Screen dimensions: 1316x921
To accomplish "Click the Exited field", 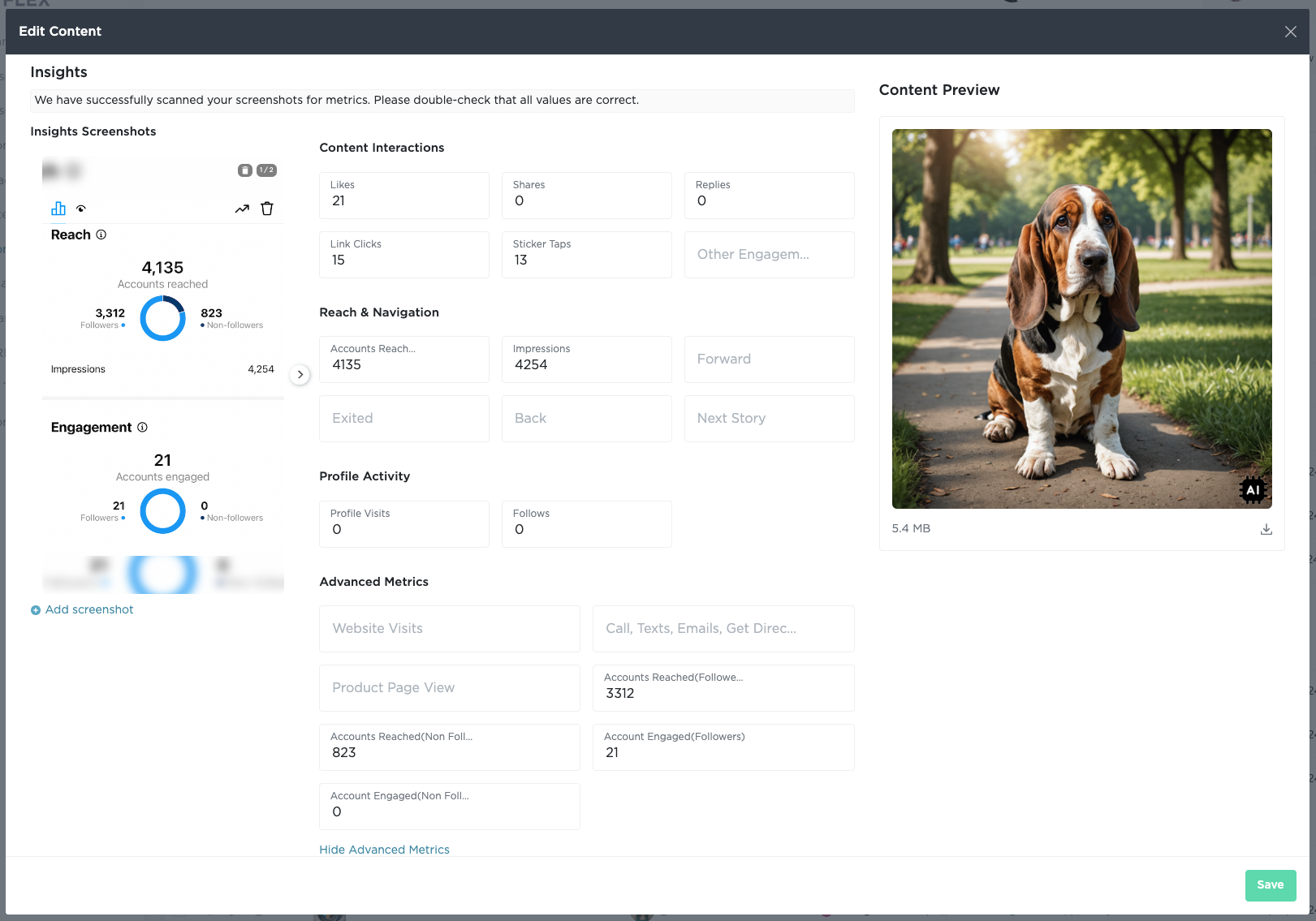I will coord(404,419).
